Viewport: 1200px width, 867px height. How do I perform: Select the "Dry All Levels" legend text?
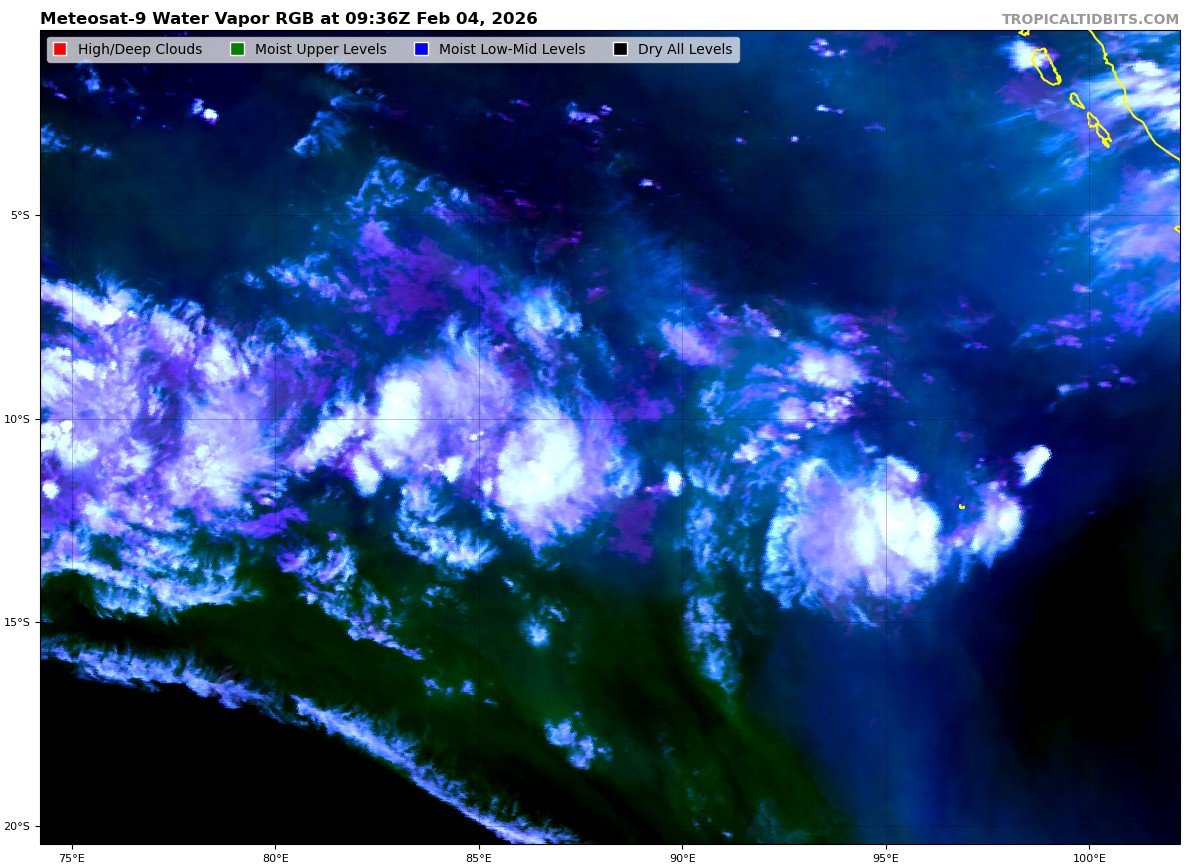click(x=684, y=50)
